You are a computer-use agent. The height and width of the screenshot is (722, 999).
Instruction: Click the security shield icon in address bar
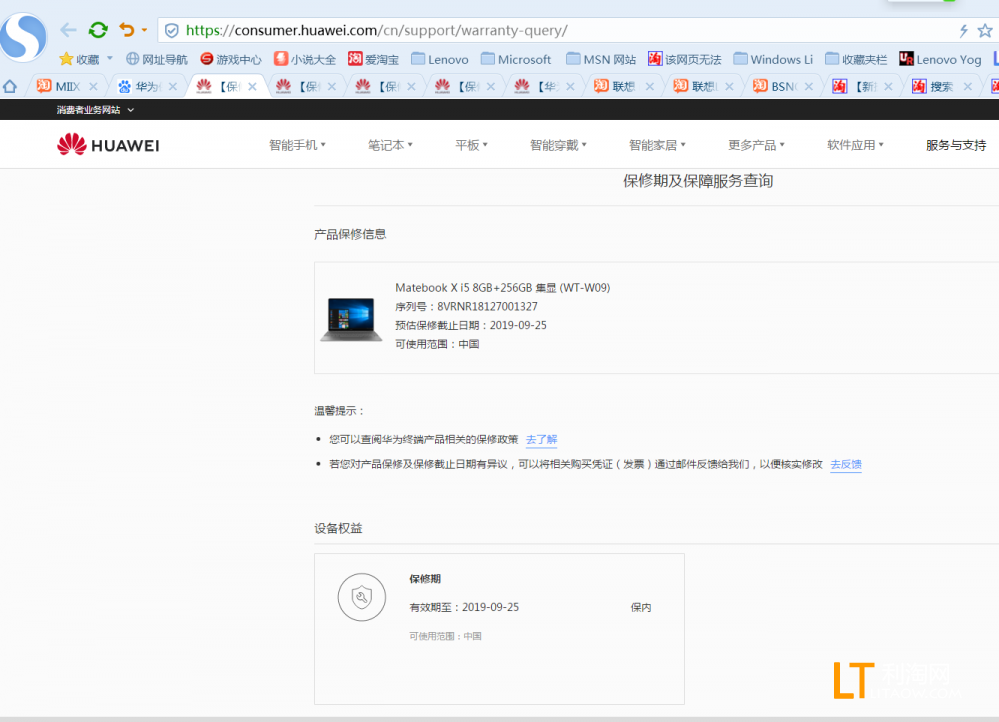pyautogui.click(x=171, y=31)
